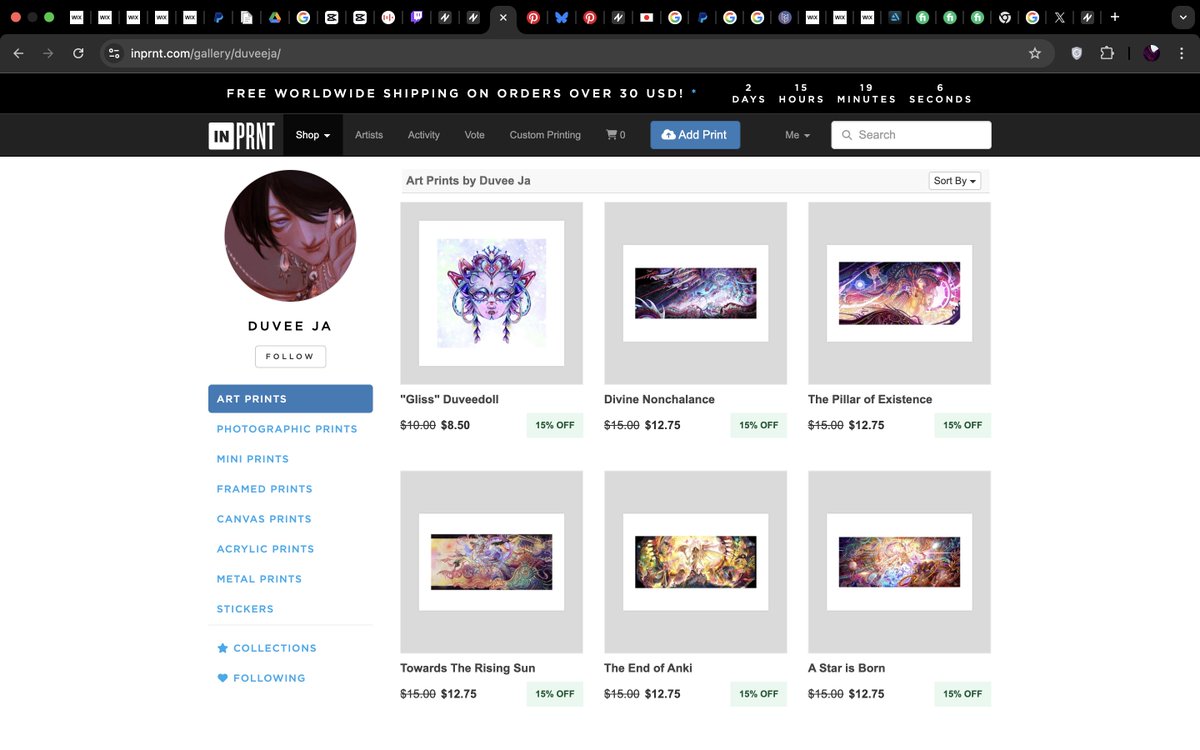Select Mini Prints category
This screenshot has height=750, width=1200.
pyautogui.click(x=253, y=459)
